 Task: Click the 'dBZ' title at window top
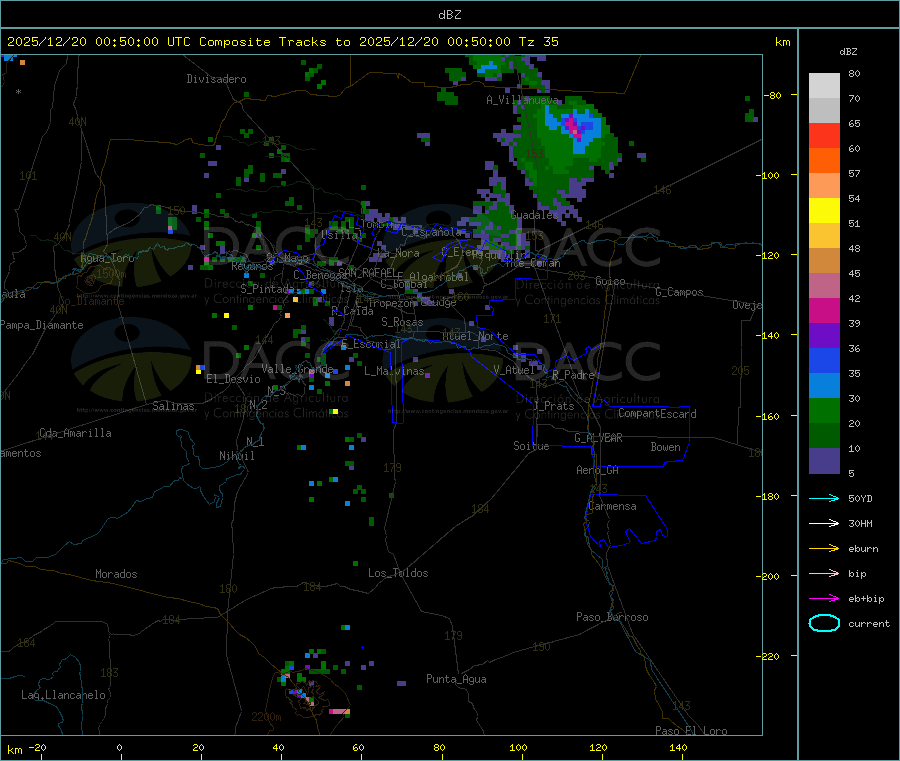(449, 14)
